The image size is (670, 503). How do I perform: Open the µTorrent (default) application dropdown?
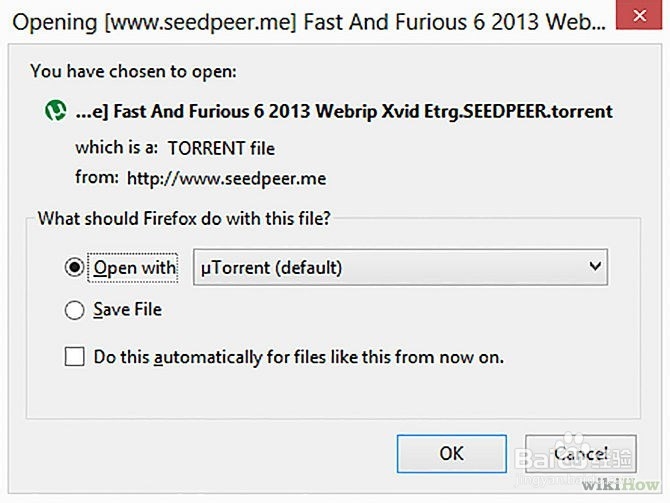point(399,267)
